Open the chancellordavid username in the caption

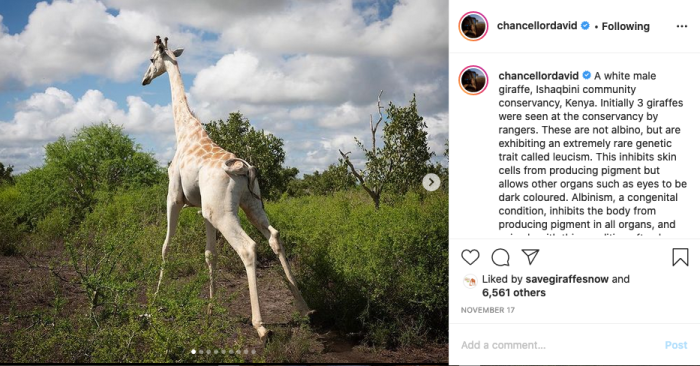538,76
